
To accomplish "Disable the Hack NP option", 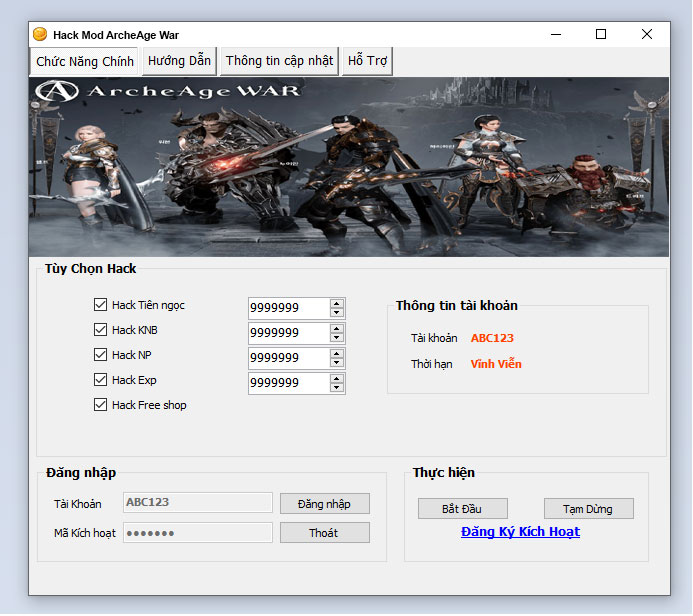I will pyautogui.click(x=100, y=354).
